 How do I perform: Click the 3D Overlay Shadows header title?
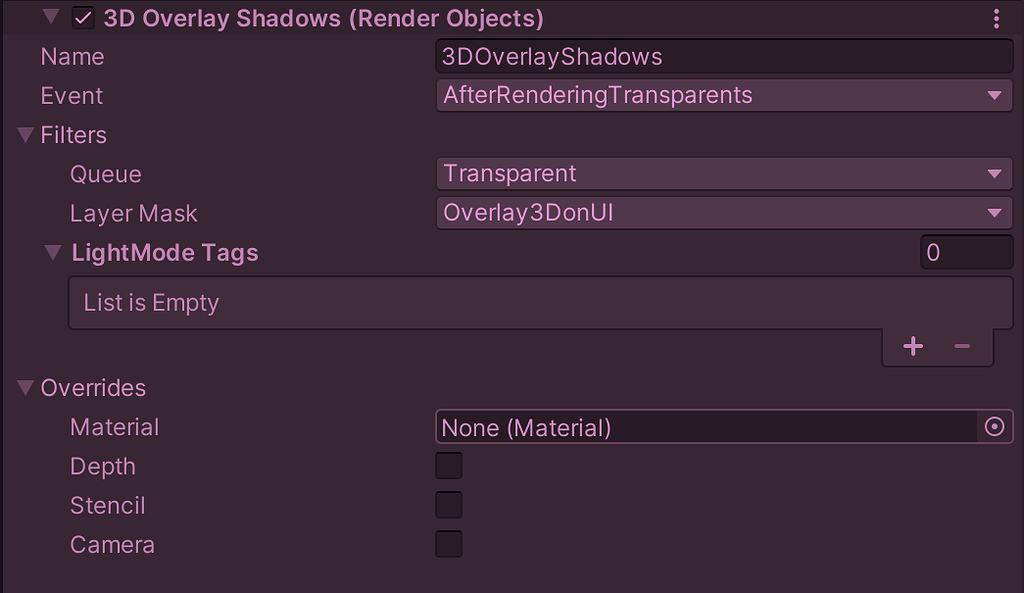(323, 19)
